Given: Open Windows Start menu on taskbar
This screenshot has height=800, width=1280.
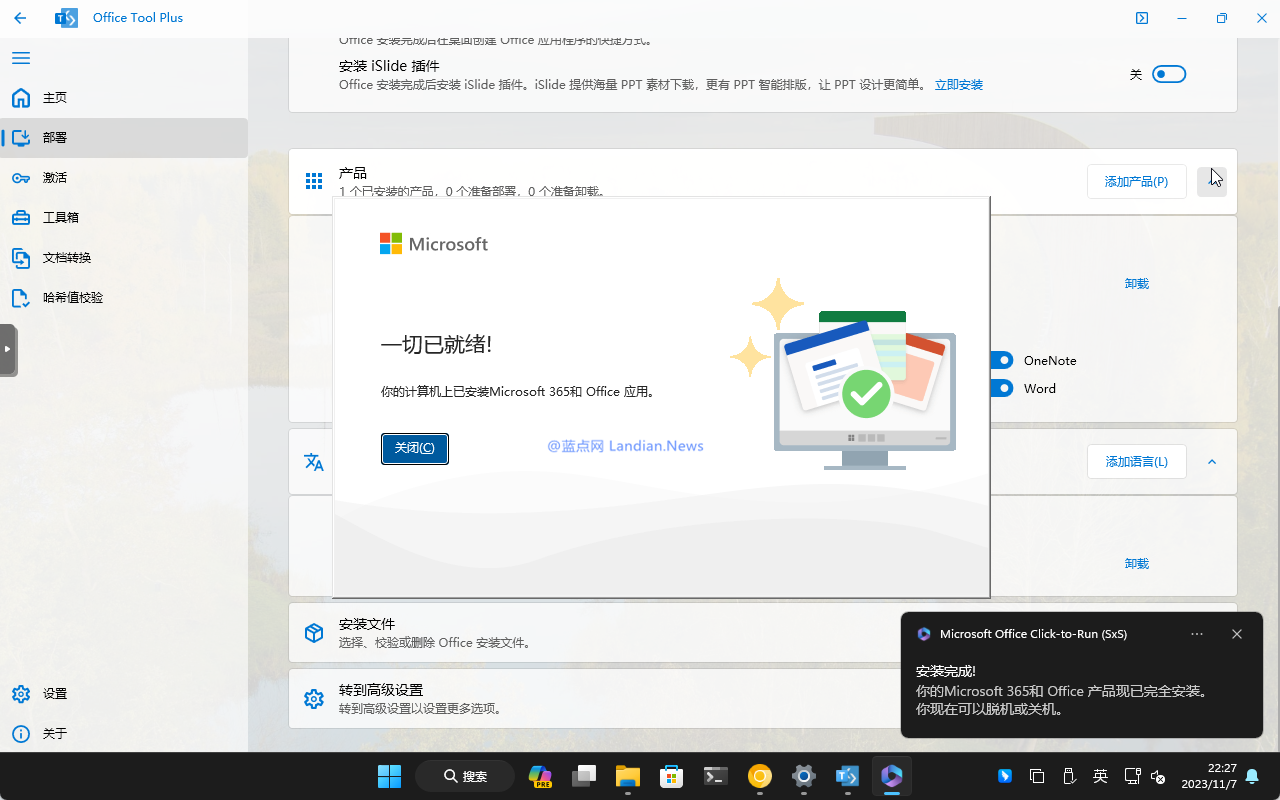Looking at the screenshot, I should (x=389, y=776).
